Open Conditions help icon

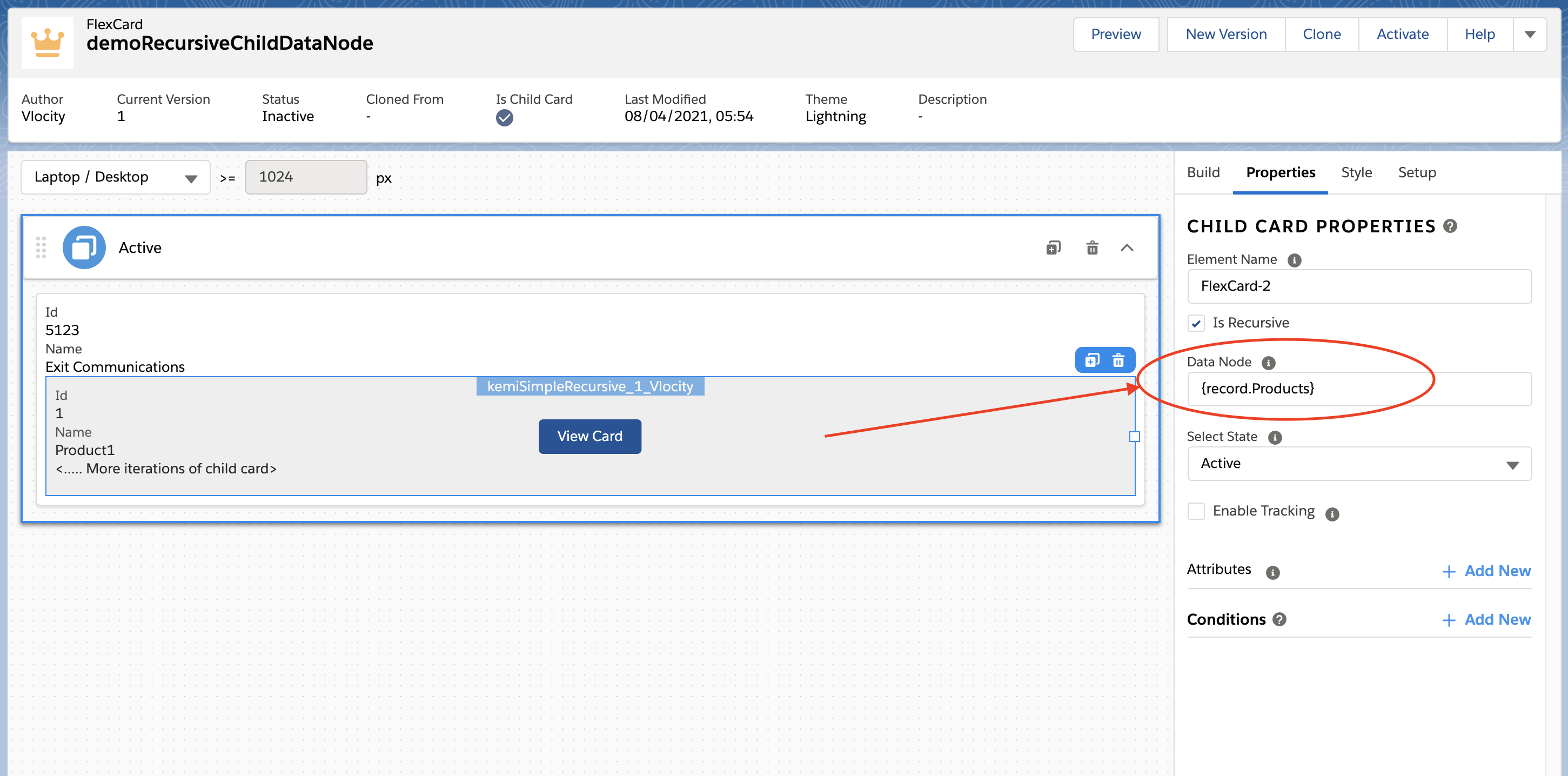click(x=1279, y=620)
